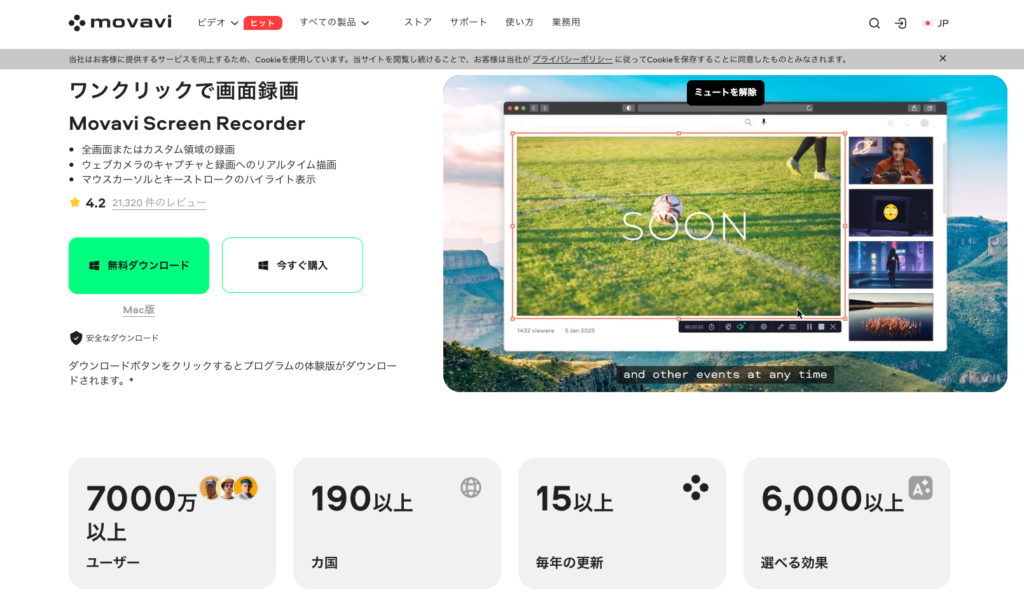Screen dimensions: 1024x597
Task: Click the 今すぐ購入 button
Action: tap(292, 266)
